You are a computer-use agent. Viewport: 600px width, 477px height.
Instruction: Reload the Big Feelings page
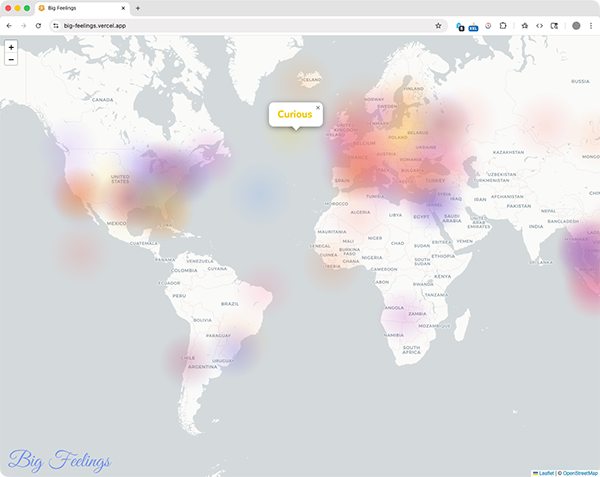point(38,25)
